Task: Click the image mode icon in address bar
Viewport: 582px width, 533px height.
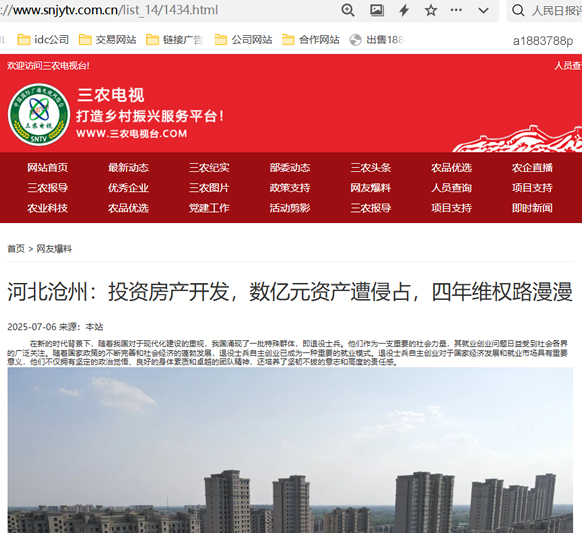Action: 377,10
